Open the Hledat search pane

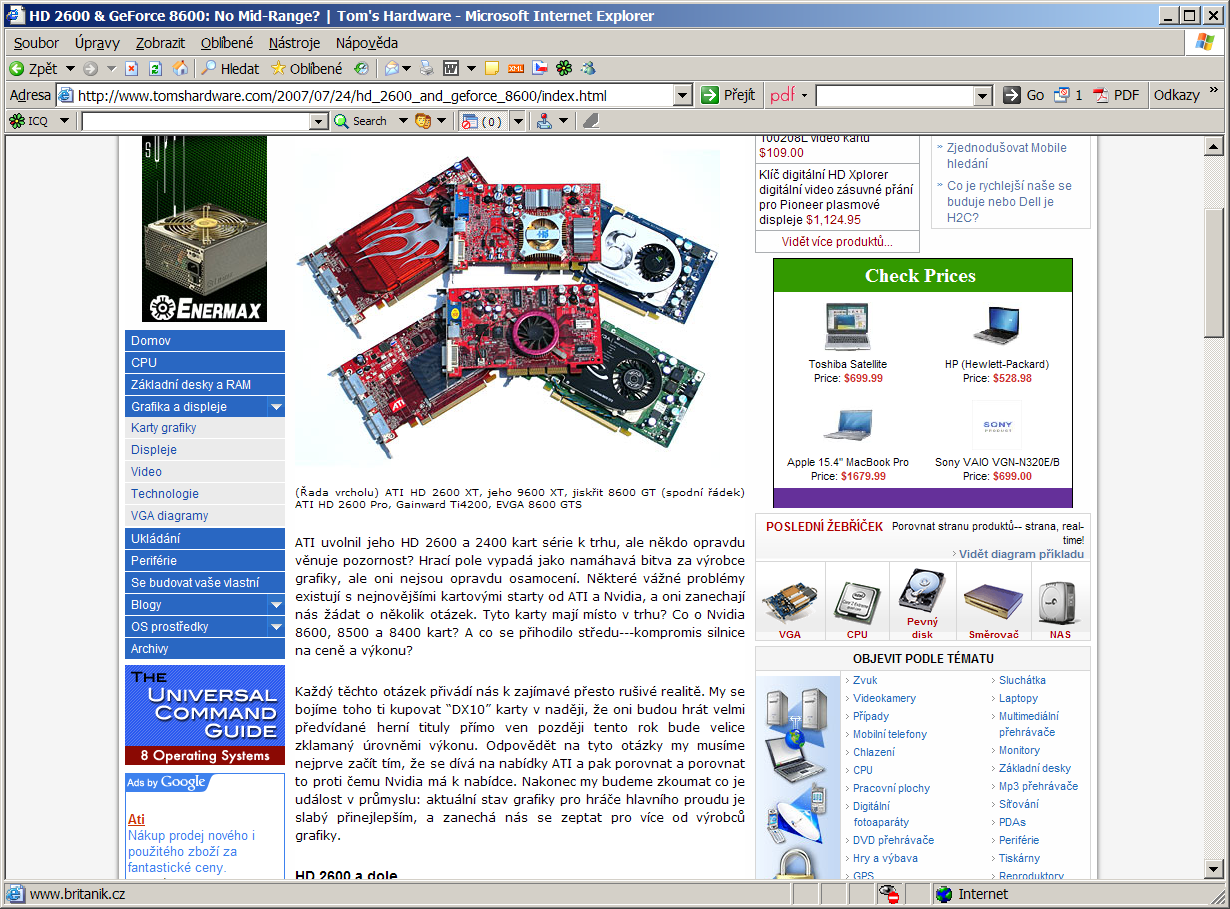230,69
